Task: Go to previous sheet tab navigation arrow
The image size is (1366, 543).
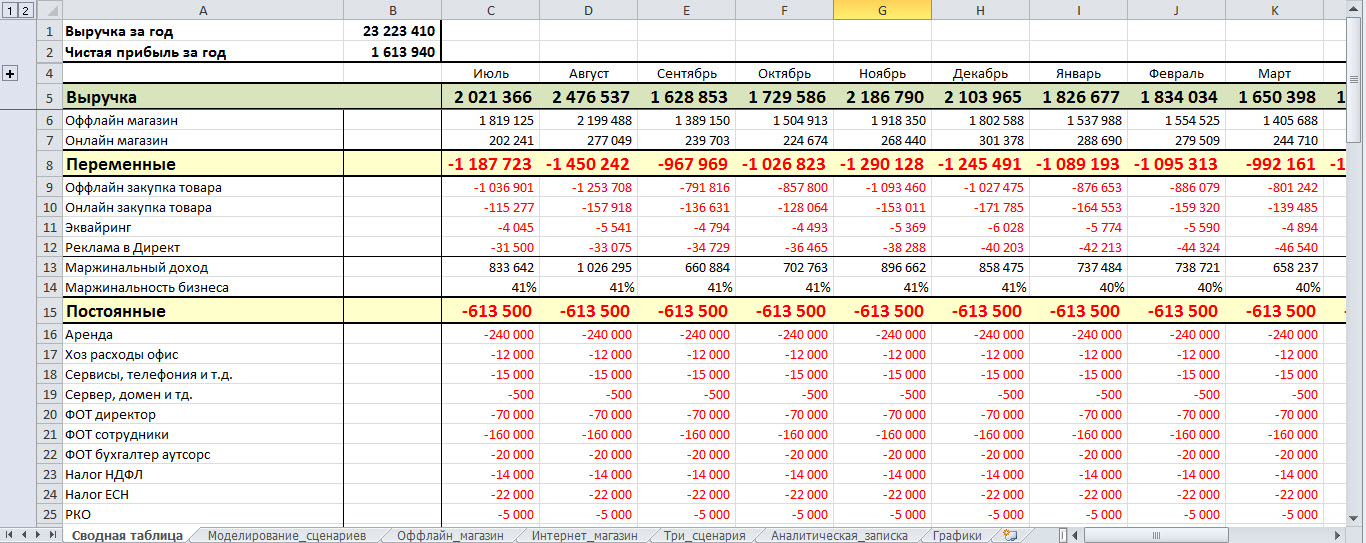Action: pos(24,535)
